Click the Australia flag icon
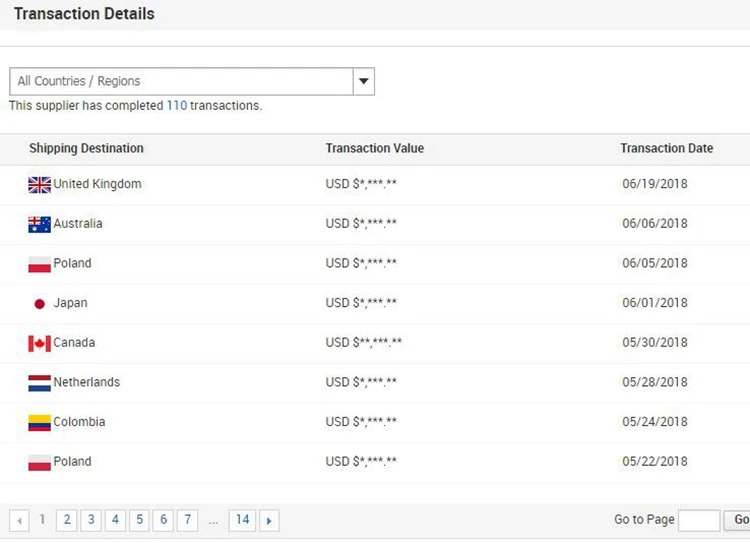The image size is (750, 543). (39, 224)
